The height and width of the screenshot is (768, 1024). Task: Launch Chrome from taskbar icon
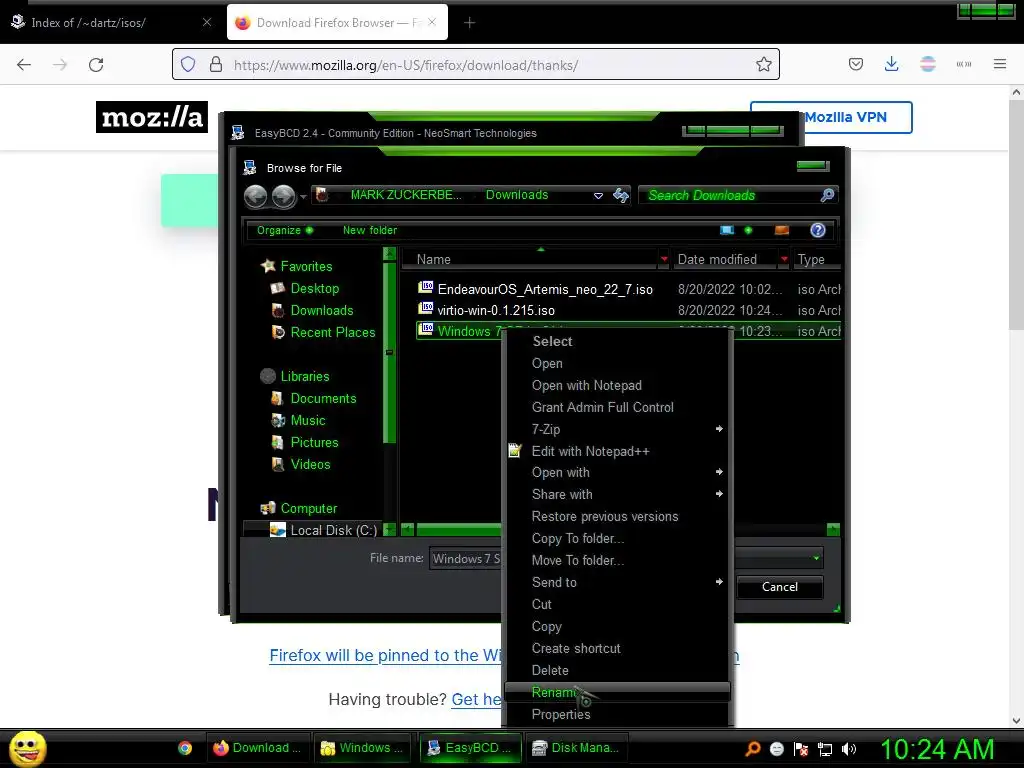tap(185, 748)
